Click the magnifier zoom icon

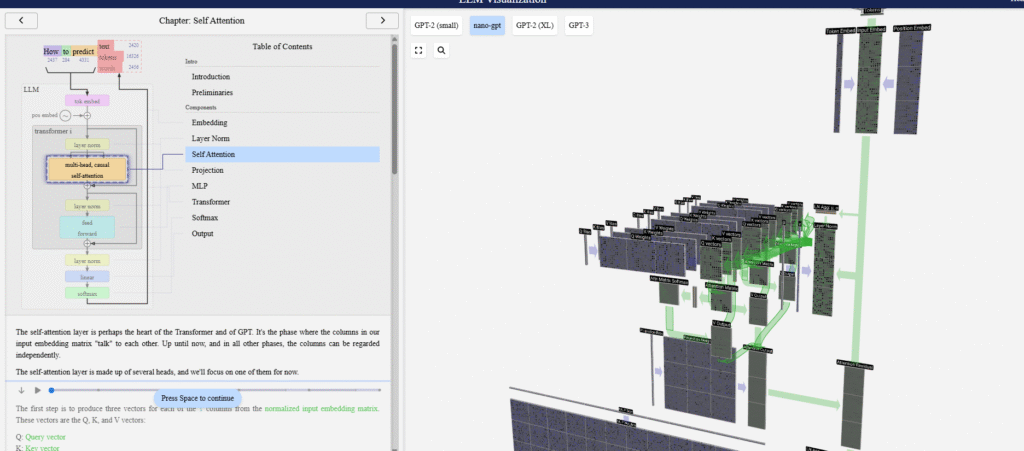point(441,49)
